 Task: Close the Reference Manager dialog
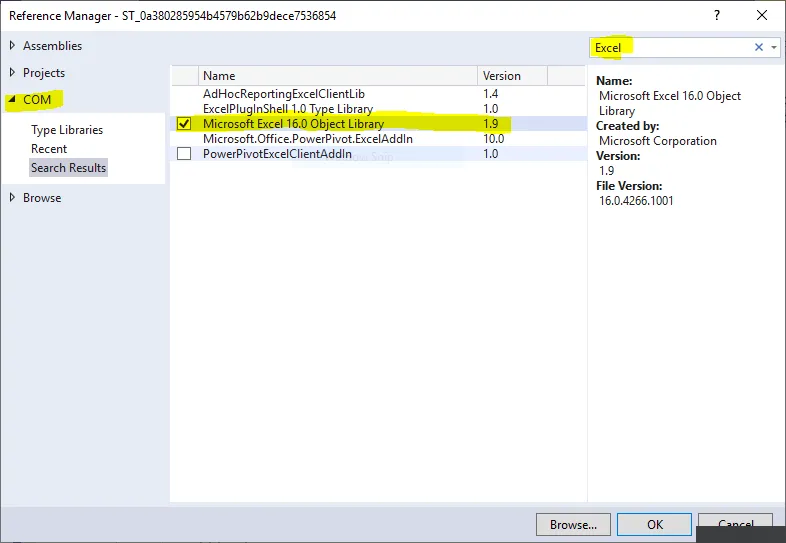point(762,15)
